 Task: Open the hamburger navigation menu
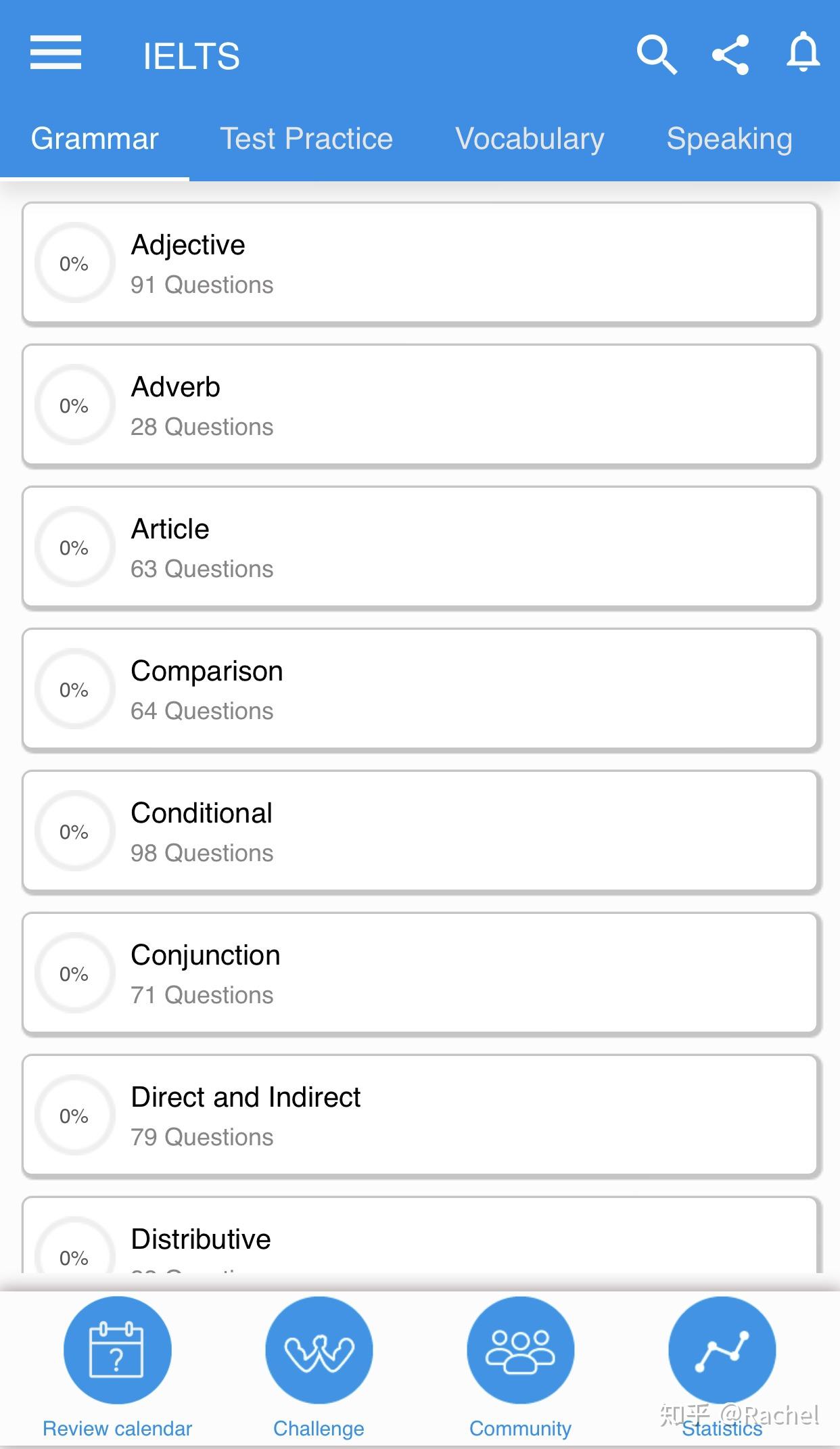point(55,53)
